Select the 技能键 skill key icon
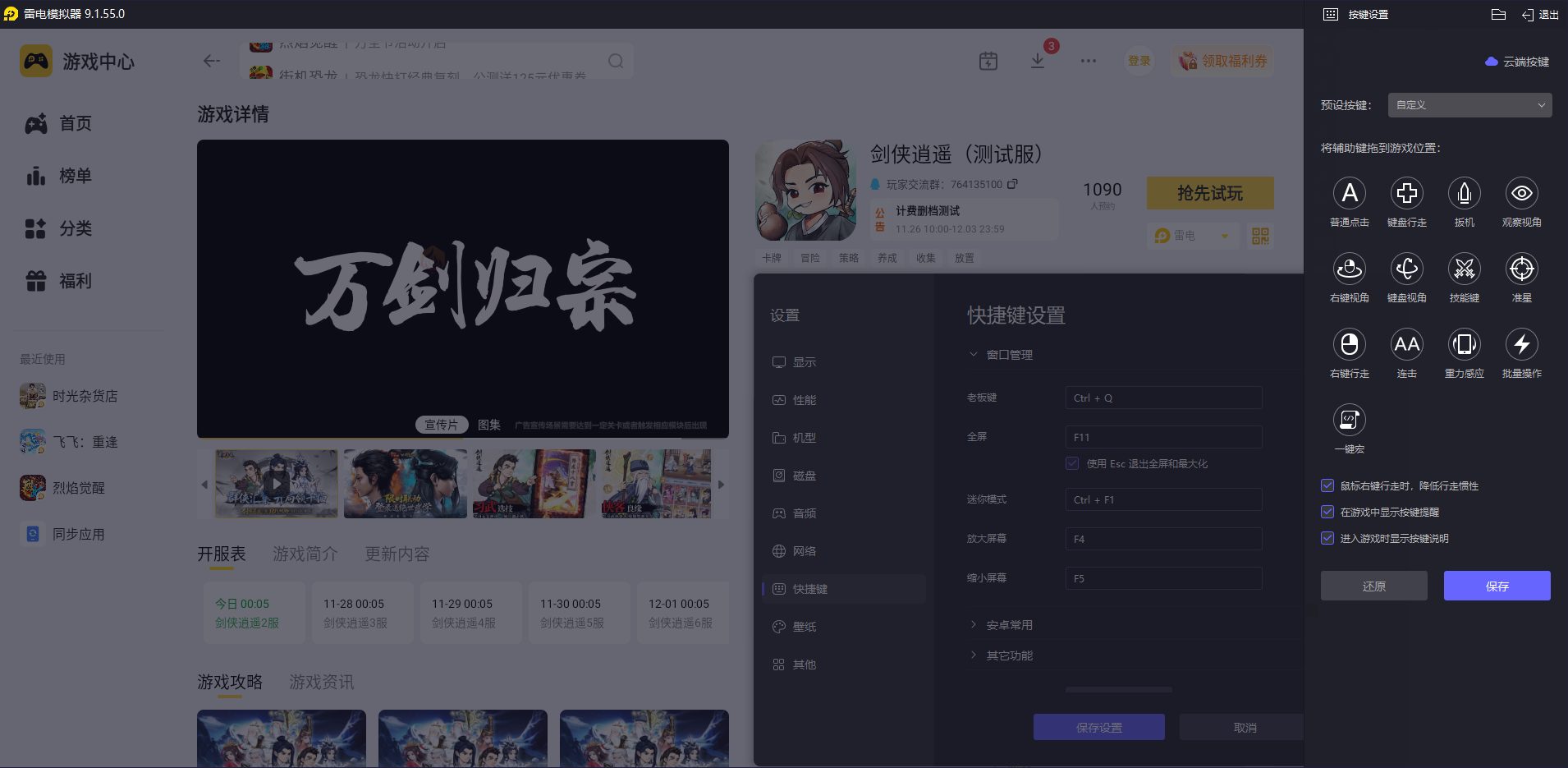The width and height of the screenshot is (1568, 768). 1464,269
